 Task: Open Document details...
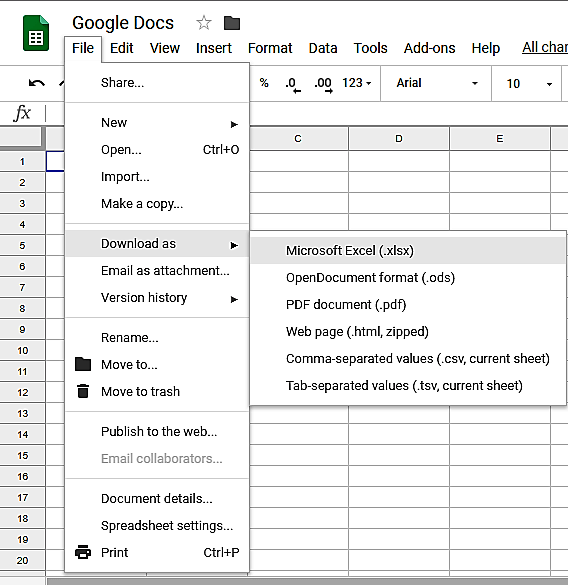point(157,498)
